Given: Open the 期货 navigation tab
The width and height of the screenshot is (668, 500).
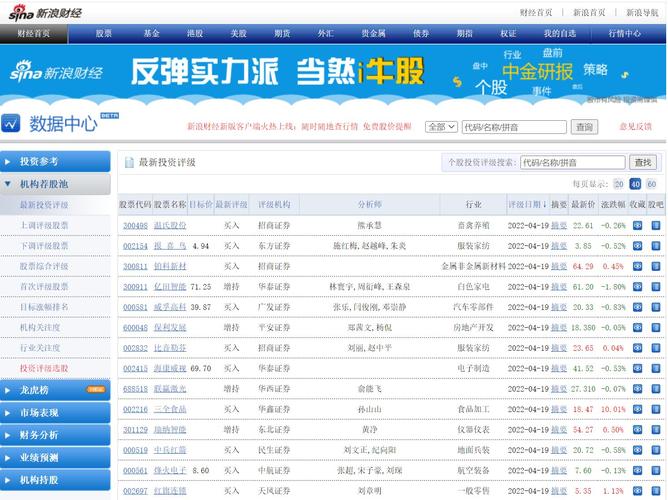Looking at the screenshot, I should (x=282, y=34).
